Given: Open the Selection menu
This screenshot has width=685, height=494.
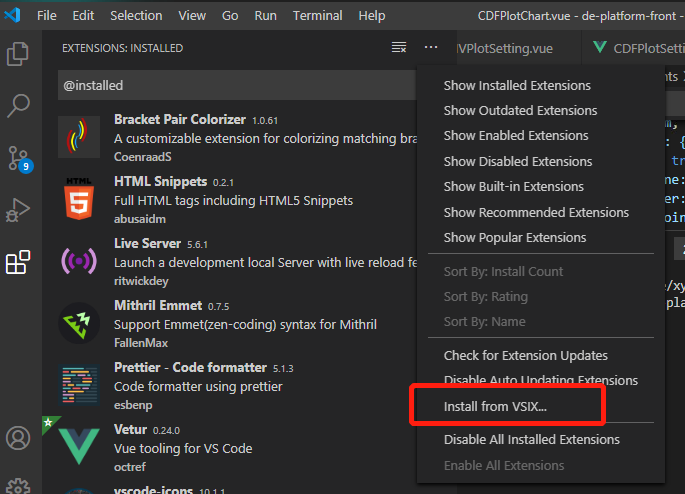Looking at the screenshot, I should pos(136,16).
